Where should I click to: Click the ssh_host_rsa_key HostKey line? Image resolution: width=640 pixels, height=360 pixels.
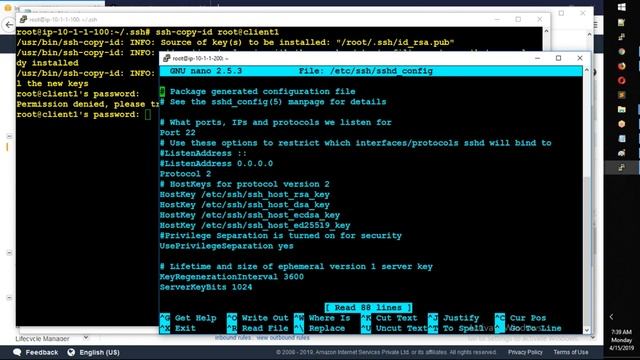[x=244, y=195]
